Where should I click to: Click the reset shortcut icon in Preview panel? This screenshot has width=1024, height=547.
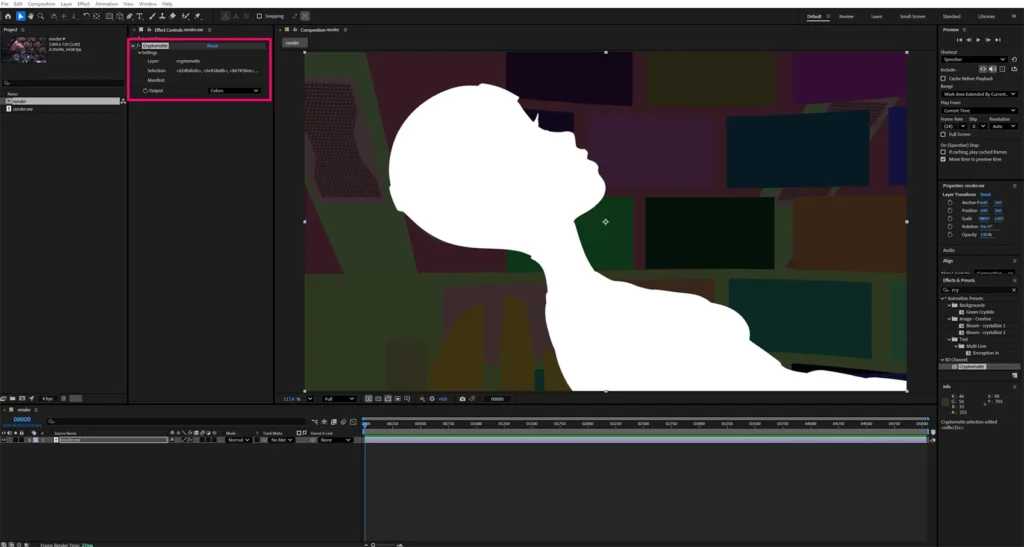point(1014,59)
